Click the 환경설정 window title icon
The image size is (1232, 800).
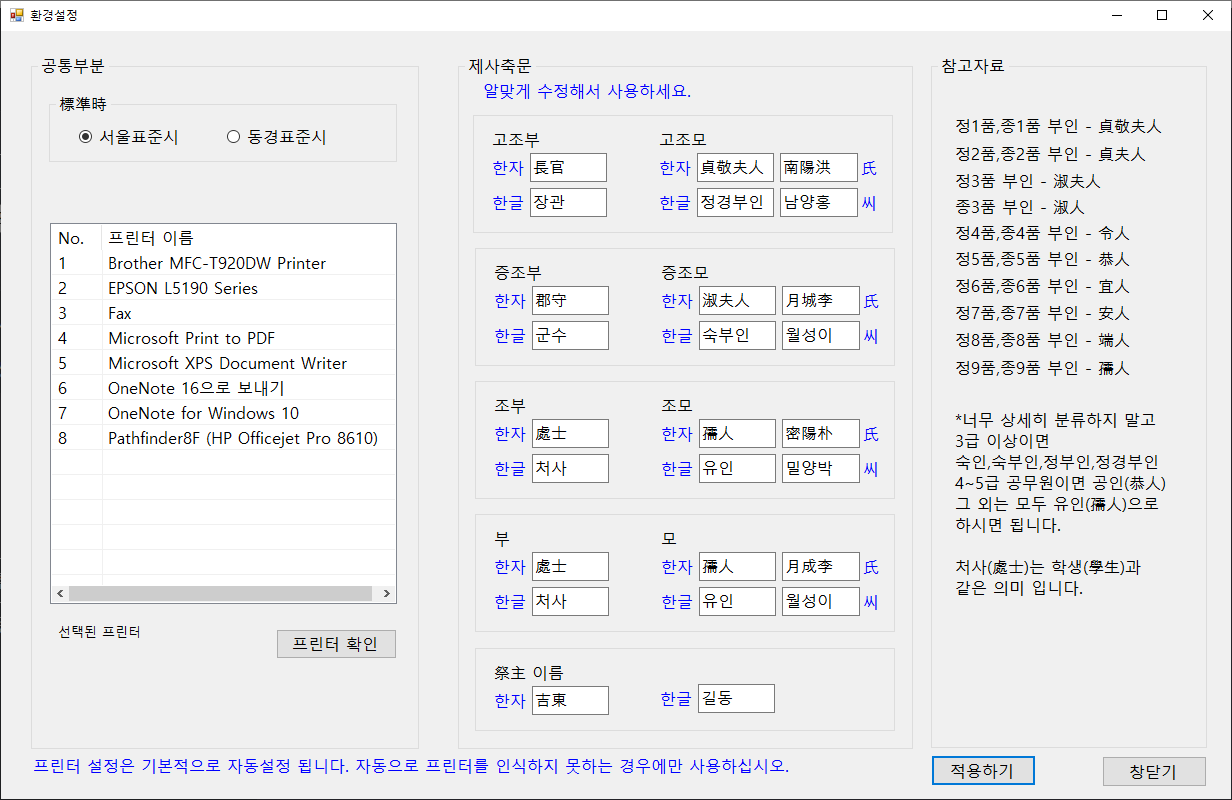click(x=17, y=15)
